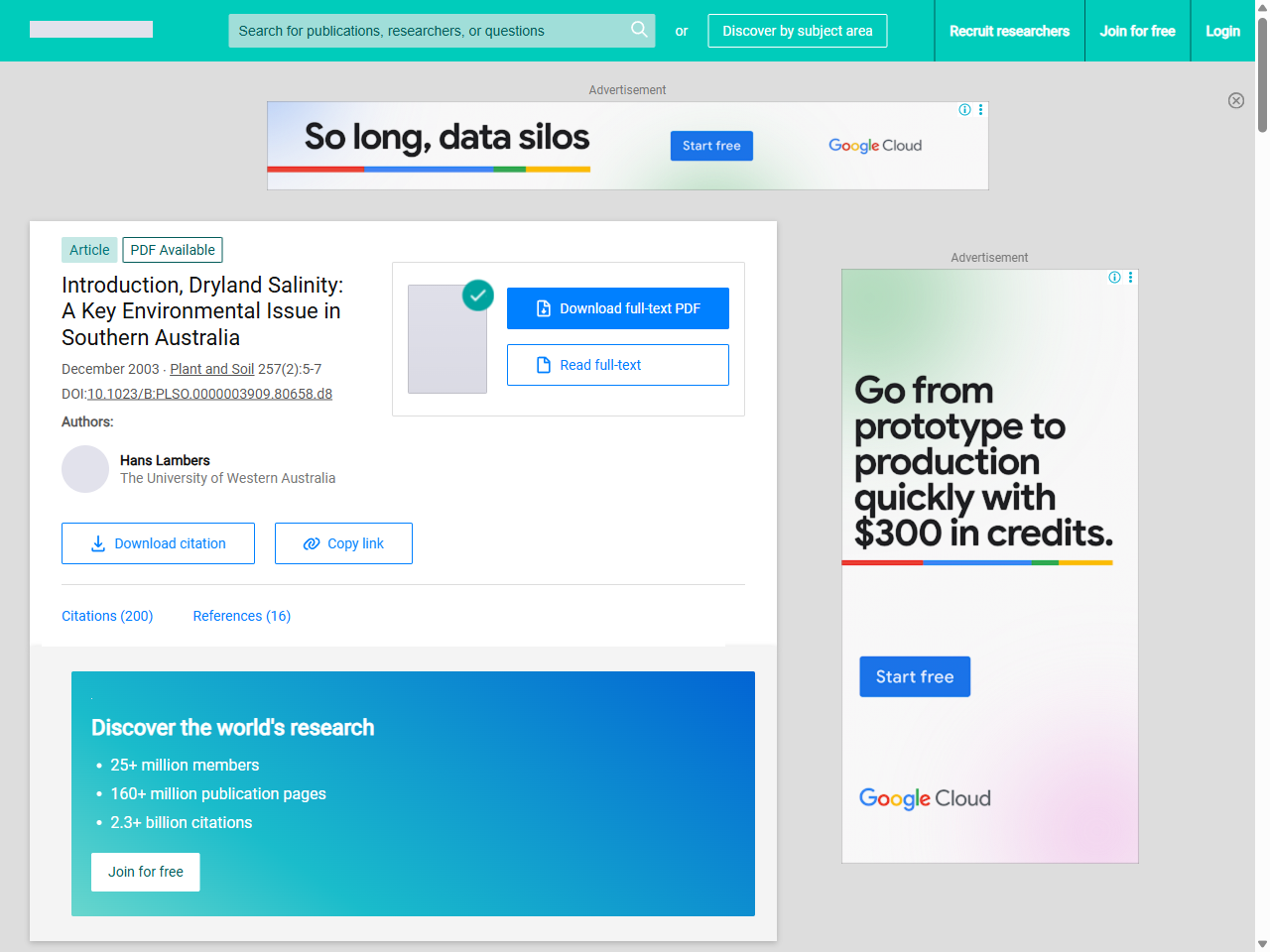Click the top banner ad info icon
Viewport: 1270px width, 952px height.
pos(964,110)
